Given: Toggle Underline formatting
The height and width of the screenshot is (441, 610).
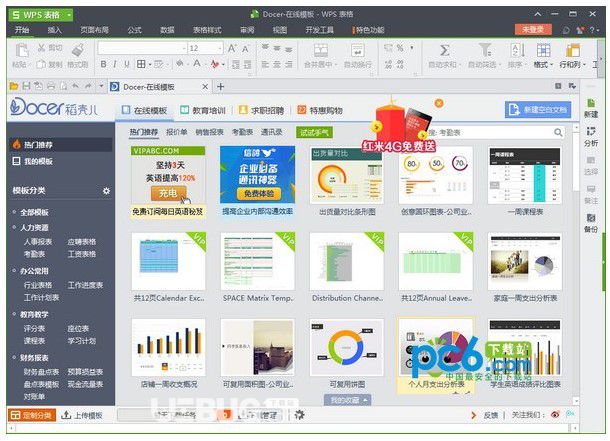Looking at the screenshot, I should click(x=126, y=64).
